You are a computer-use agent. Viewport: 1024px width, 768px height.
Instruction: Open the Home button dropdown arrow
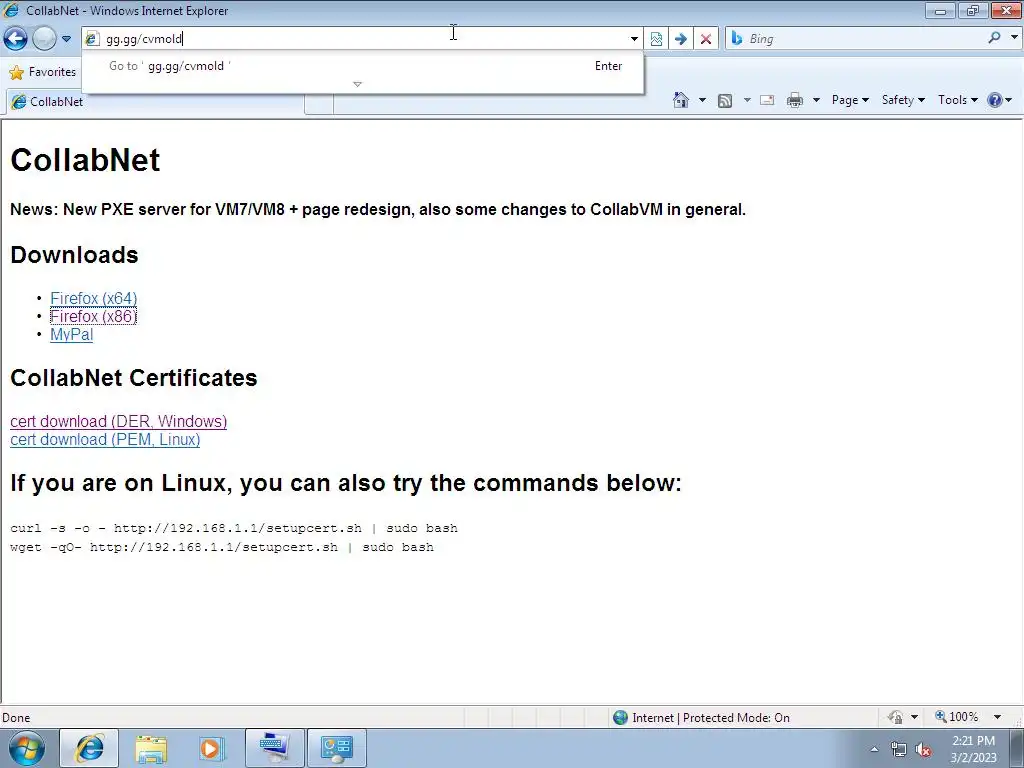point(702,101)
